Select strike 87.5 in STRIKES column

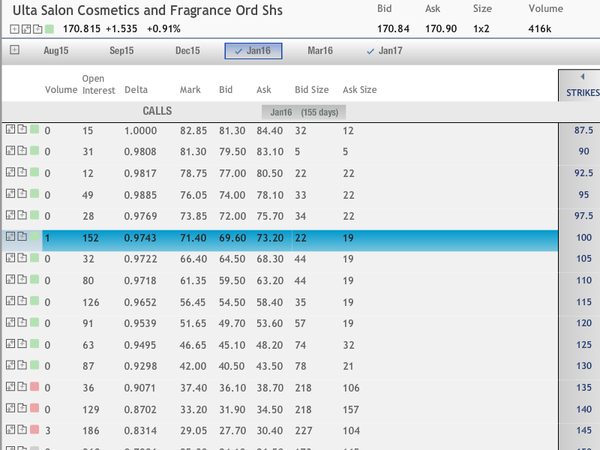[584, 130]
